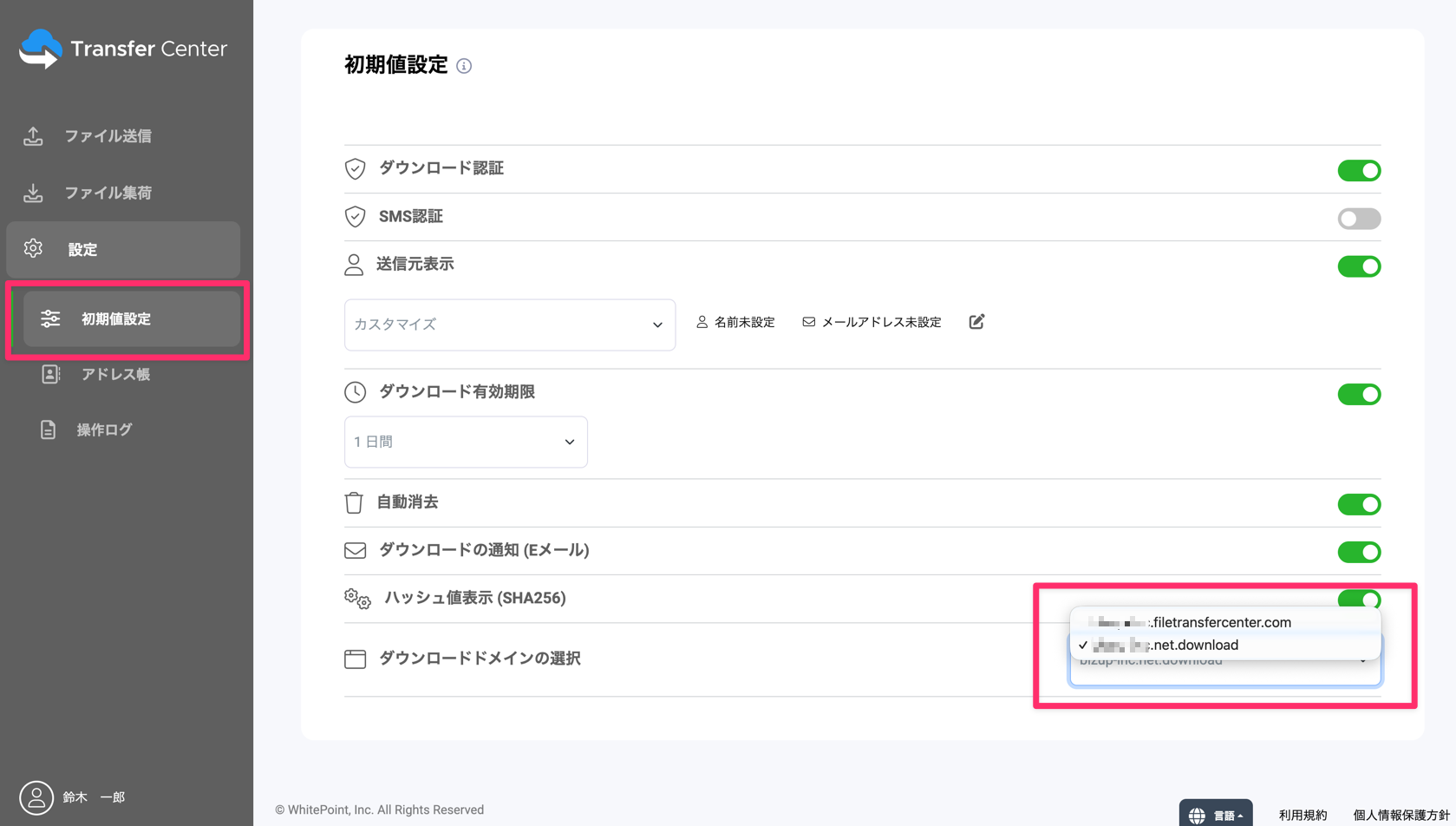Turn off the 自動消去 toggle
Viewport: 1456px width, 826px height.
pyautogui.click(x=1358, y=504)
